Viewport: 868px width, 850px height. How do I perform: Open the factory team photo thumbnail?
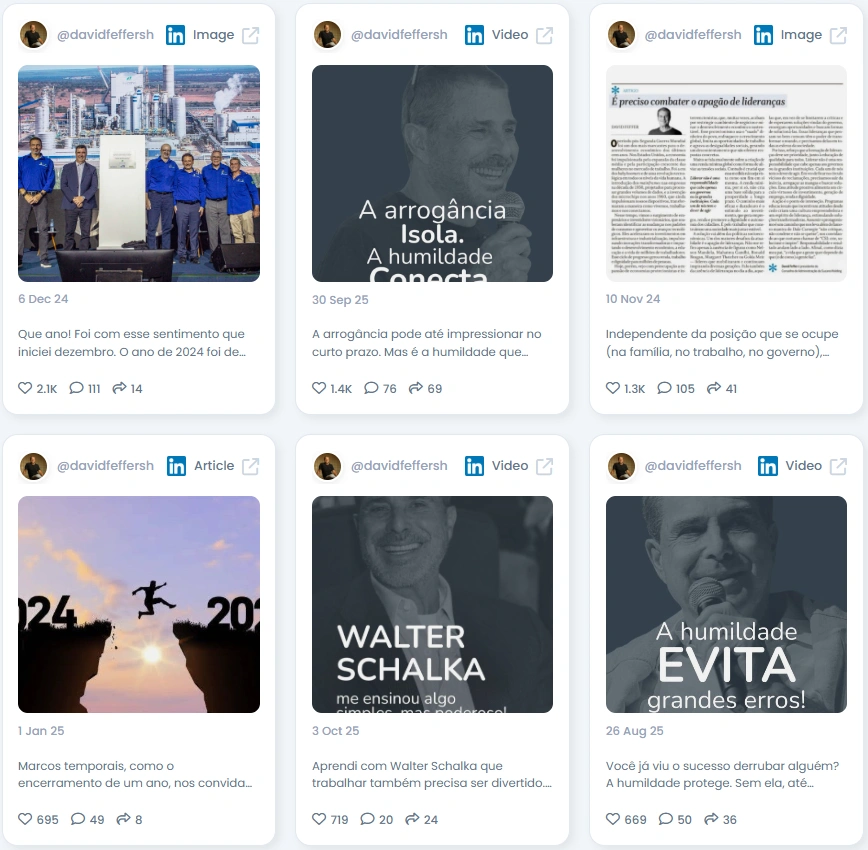(x=139, y=173)
